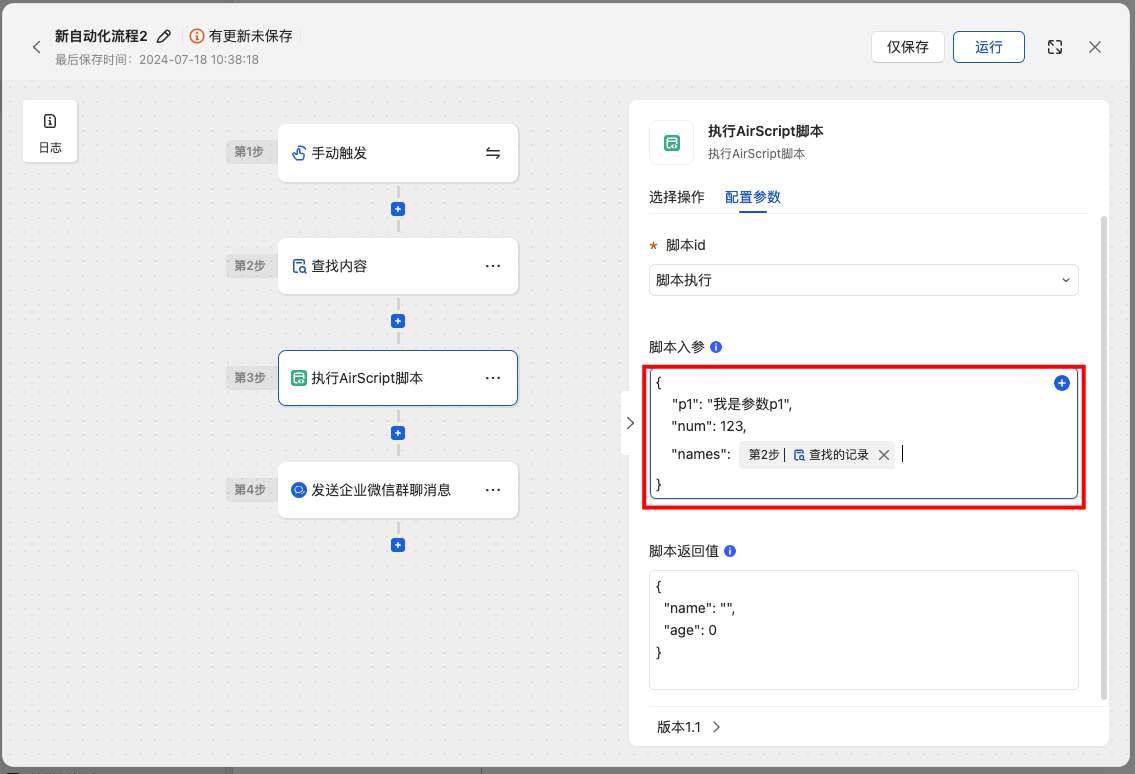Remove the 查找的记录 variable tag
Screen dimensions: 1135x774
click(x=883, y=455)
